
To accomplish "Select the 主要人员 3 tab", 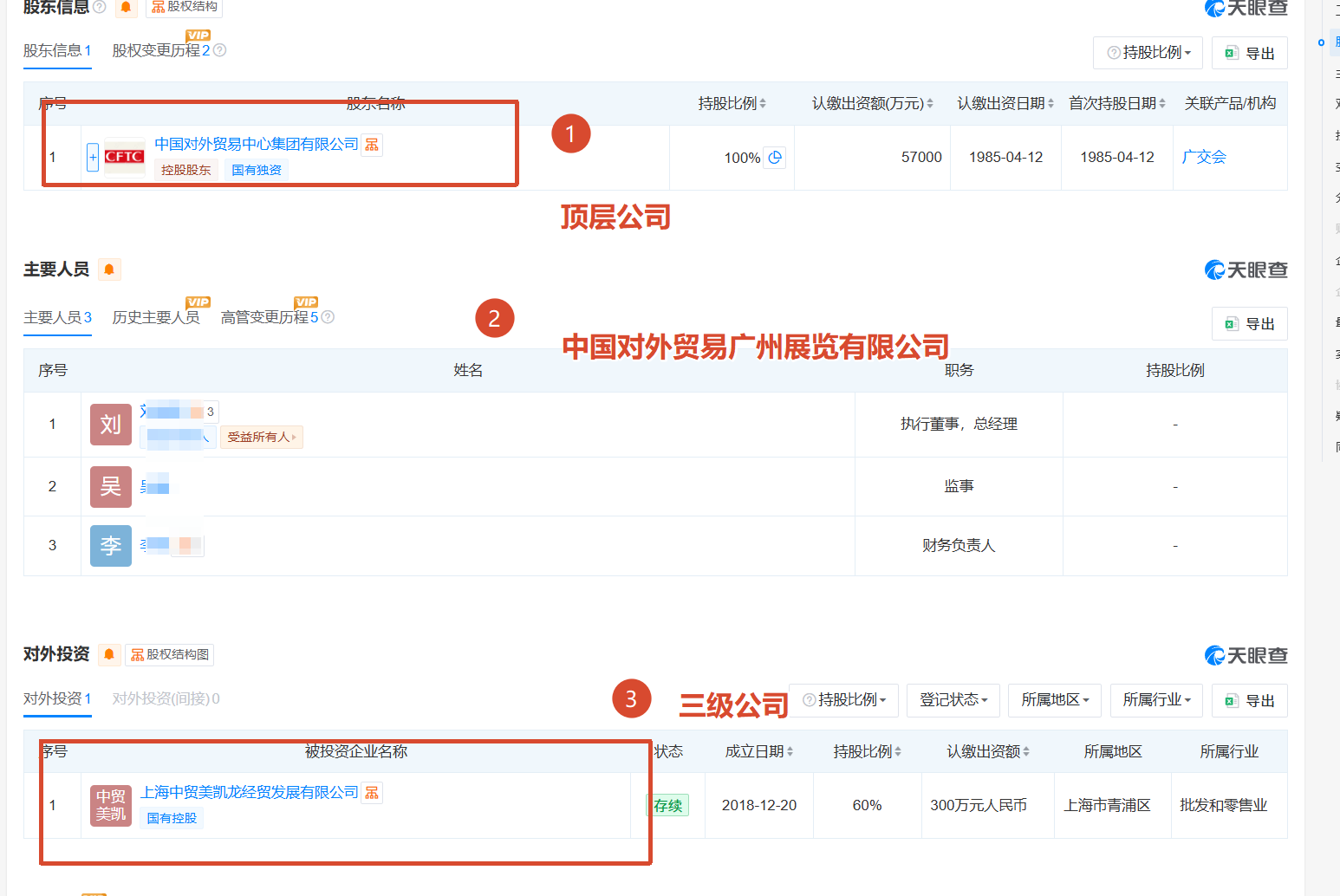I will point(57,317).
